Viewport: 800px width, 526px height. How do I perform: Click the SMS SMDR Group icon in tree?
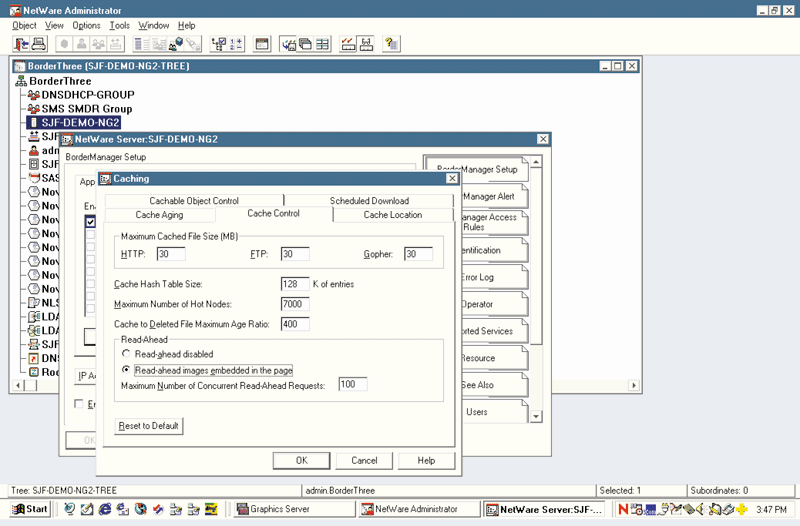(34, 109)
